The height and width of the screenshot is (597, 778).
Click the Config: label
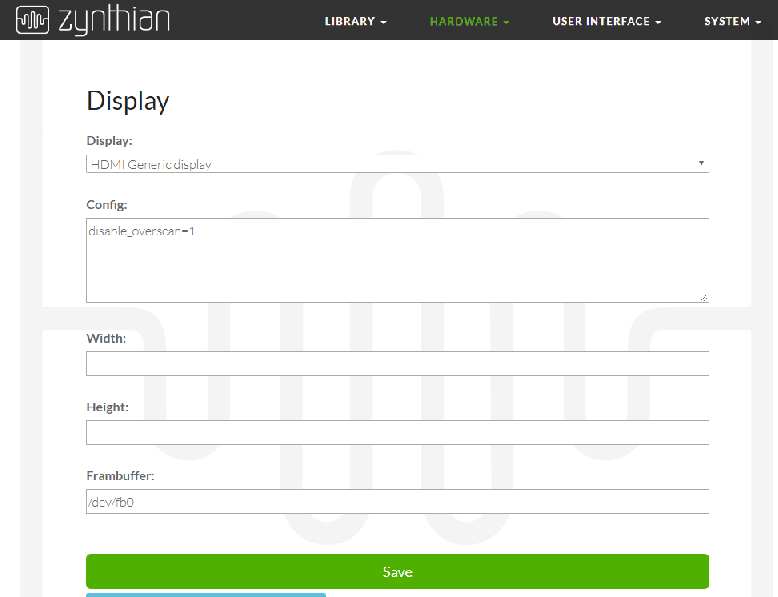click(107, 204)
